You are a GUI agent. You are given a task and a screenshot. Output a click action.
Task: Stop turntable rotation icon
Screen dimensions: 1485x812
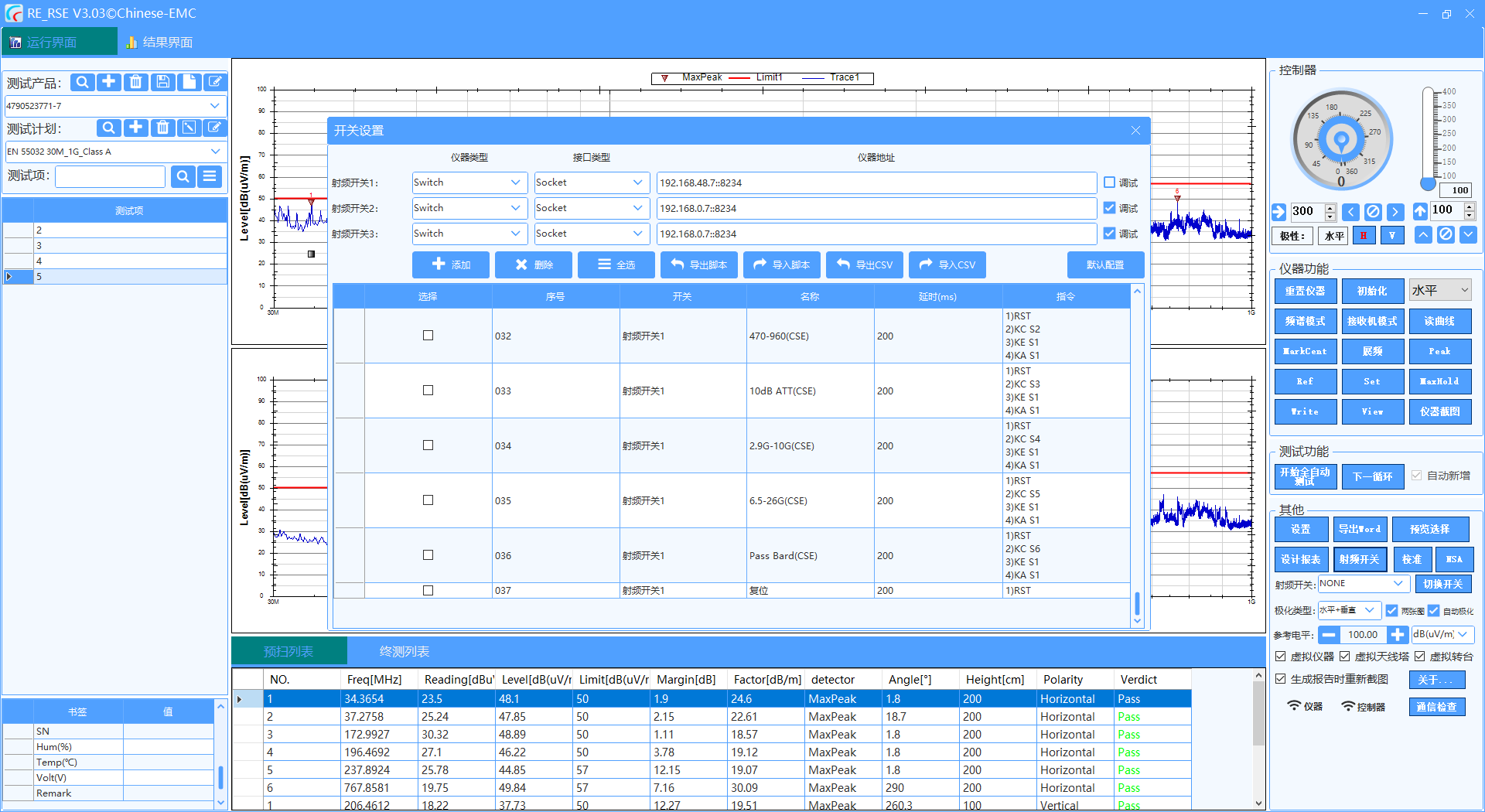coord(1373,211)
